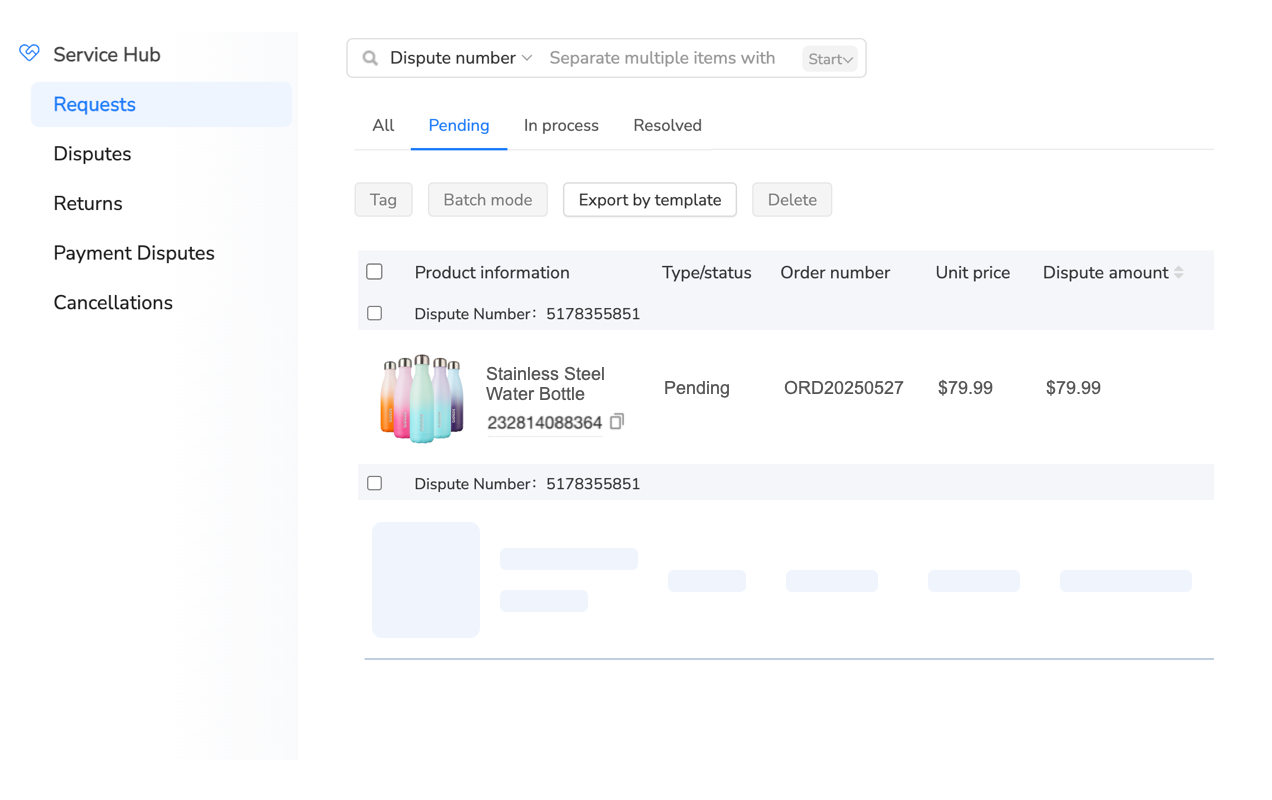Check the select-all checkbox in table header
The image size is (1272, 800).
374,271
